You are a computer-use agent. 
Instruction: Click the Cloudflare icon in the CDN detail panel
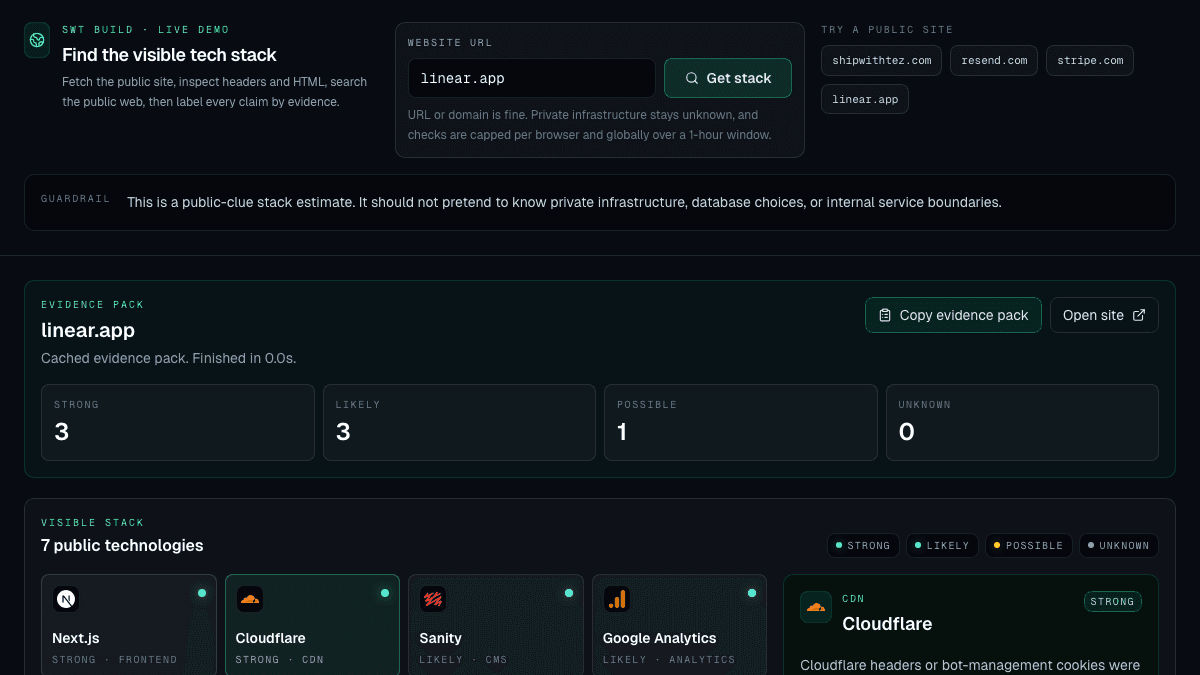816,607
